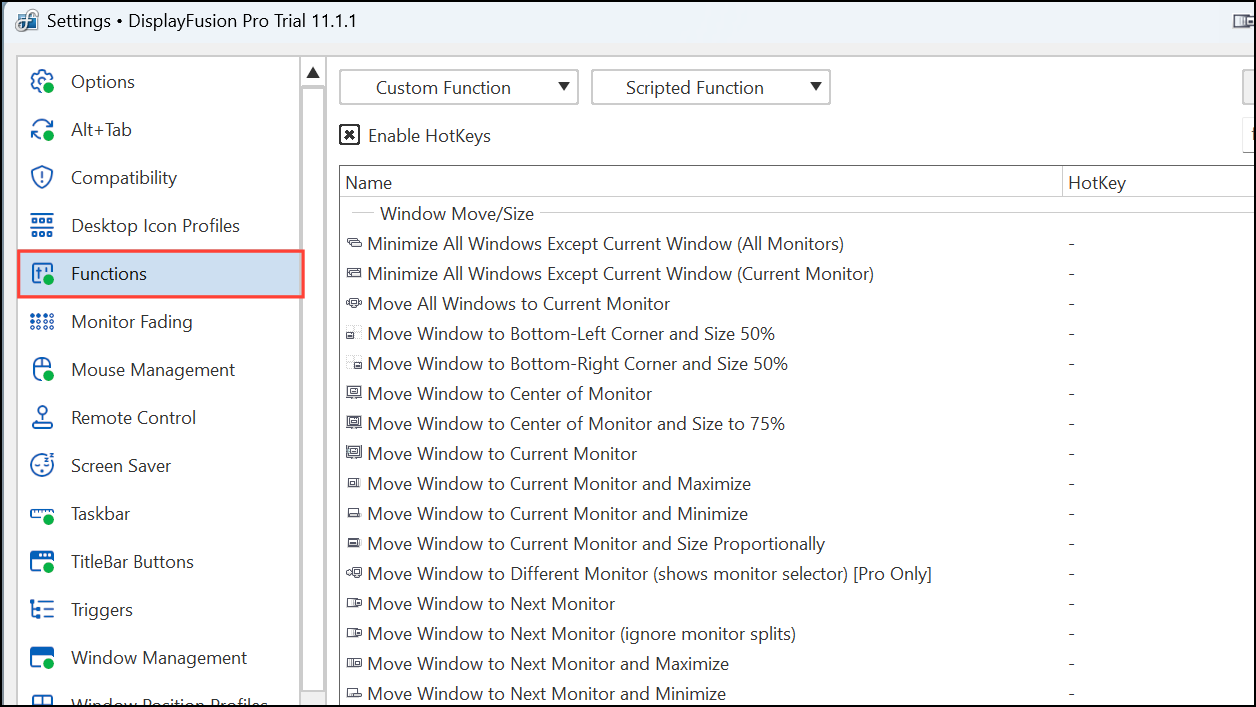Click the Remote Control joystick icon

pyautogui.click(x=42, y=418)
